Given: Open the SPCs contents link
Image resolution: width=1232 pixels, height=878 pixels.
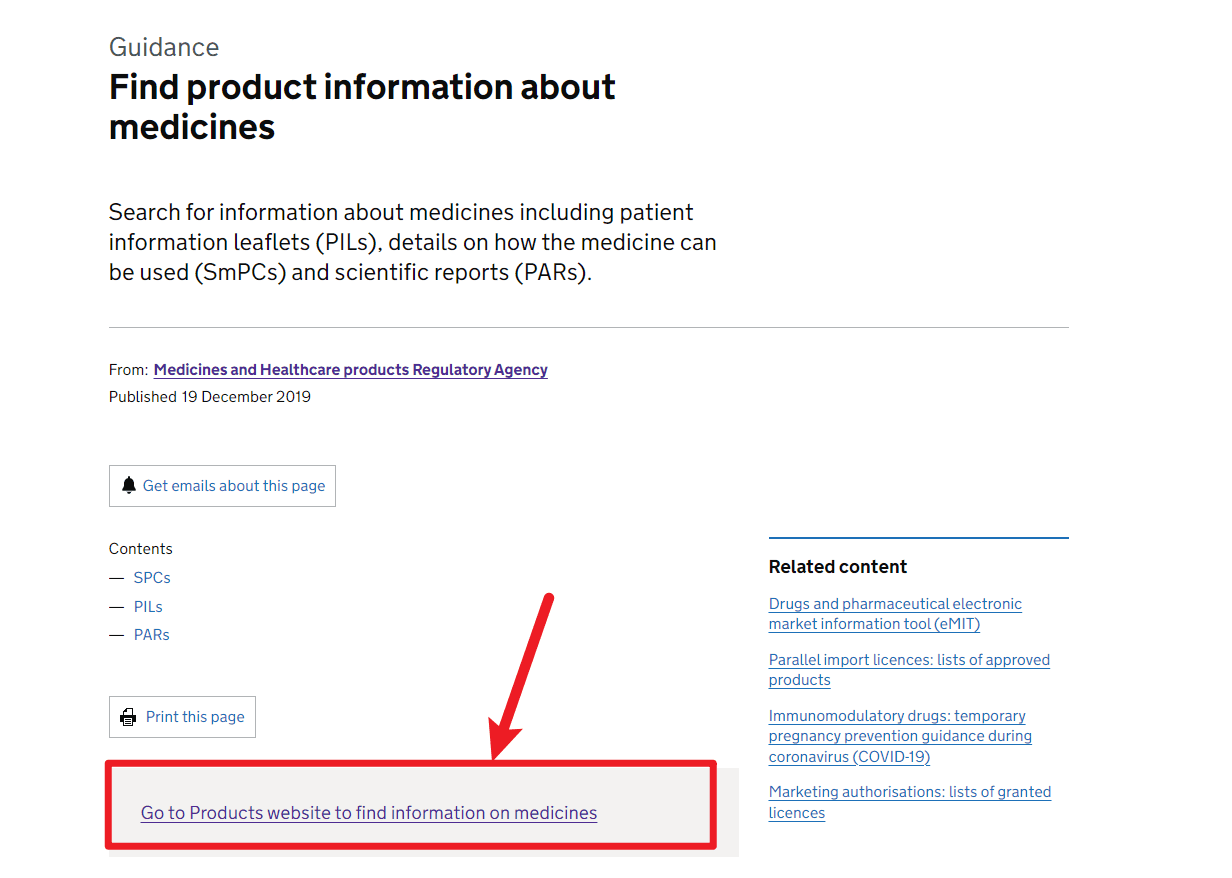Looking at the screenshot, I should [x=151, y=577].
